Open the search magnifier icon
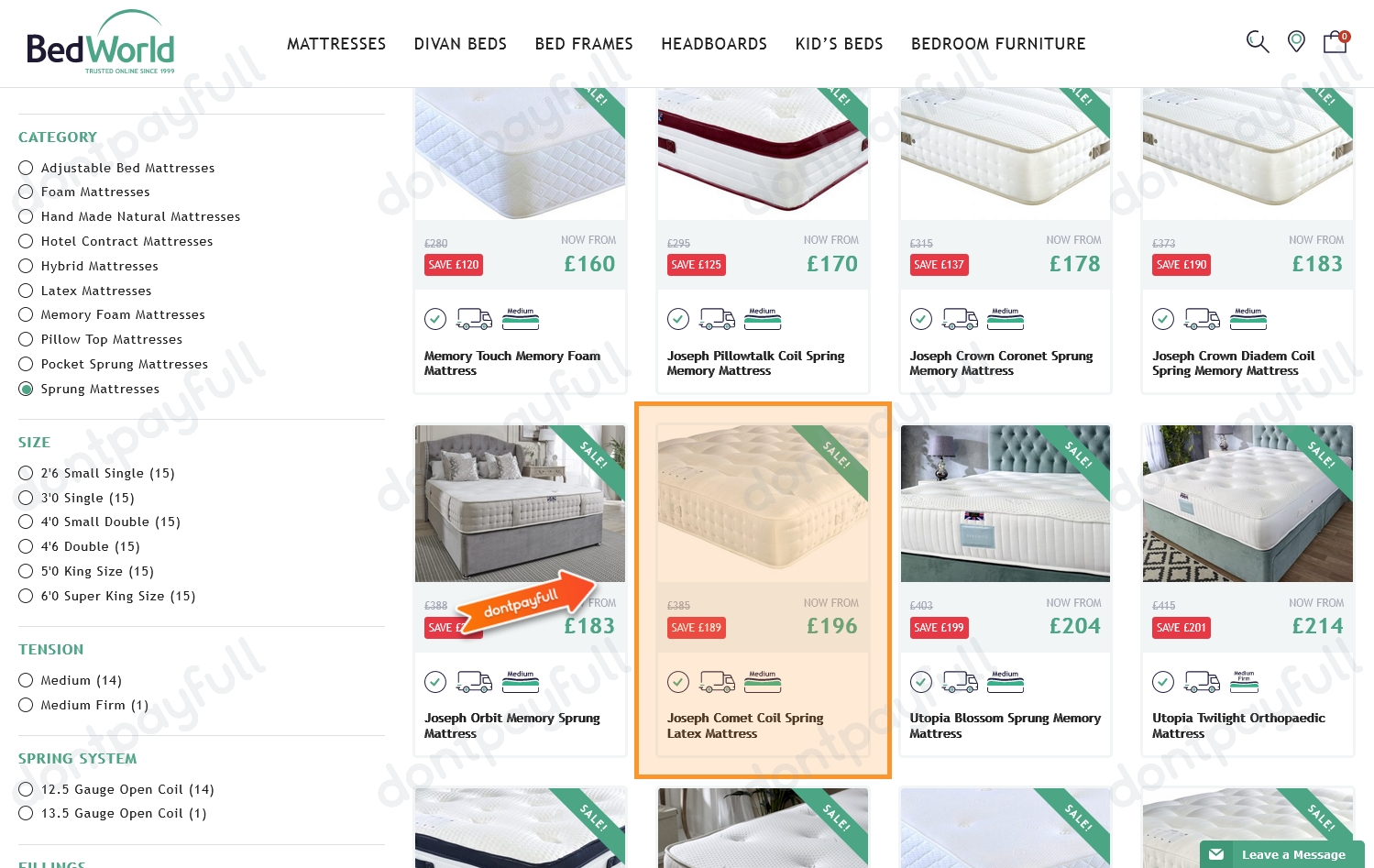1374x868 pixels. tap(1258, 42)
